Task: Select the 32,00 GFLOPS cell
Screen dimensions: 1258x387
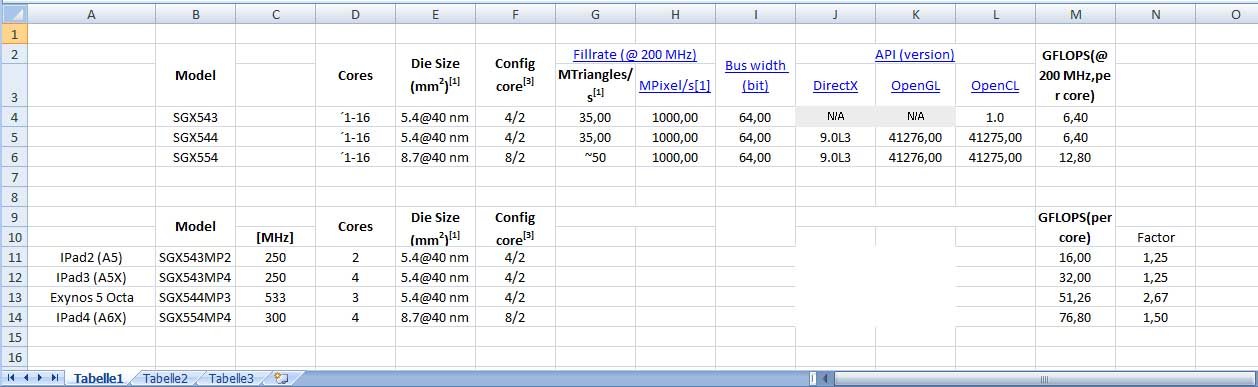Action: (x=1075, y=277)
